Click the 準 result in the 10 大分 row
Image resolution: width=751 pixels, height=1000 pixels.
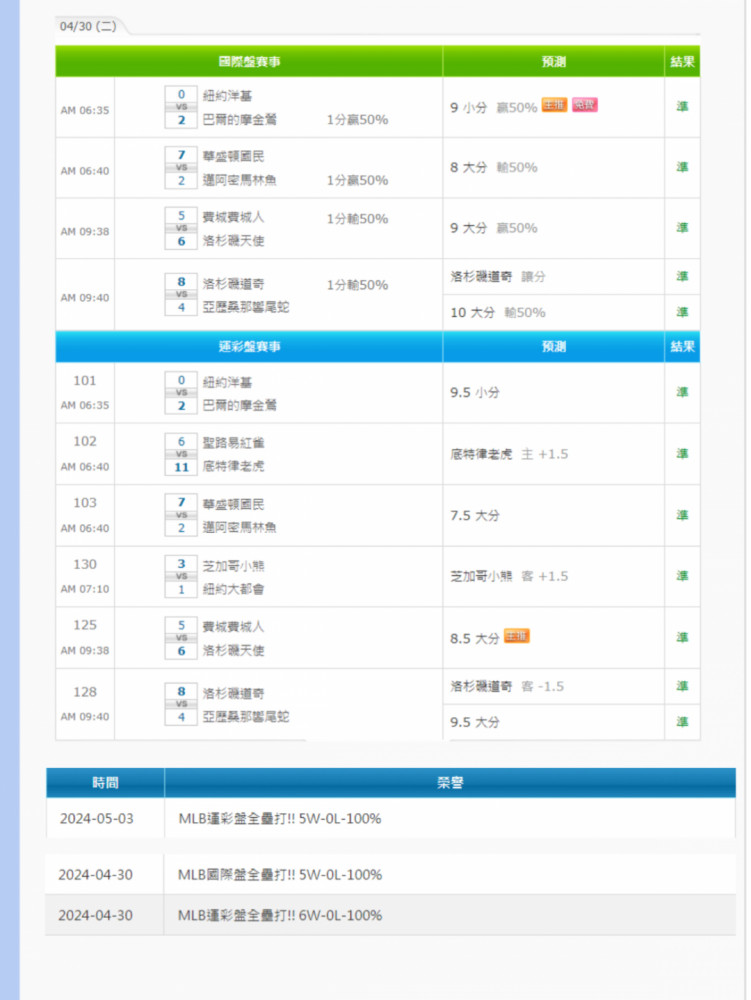[x=682, y=312]
